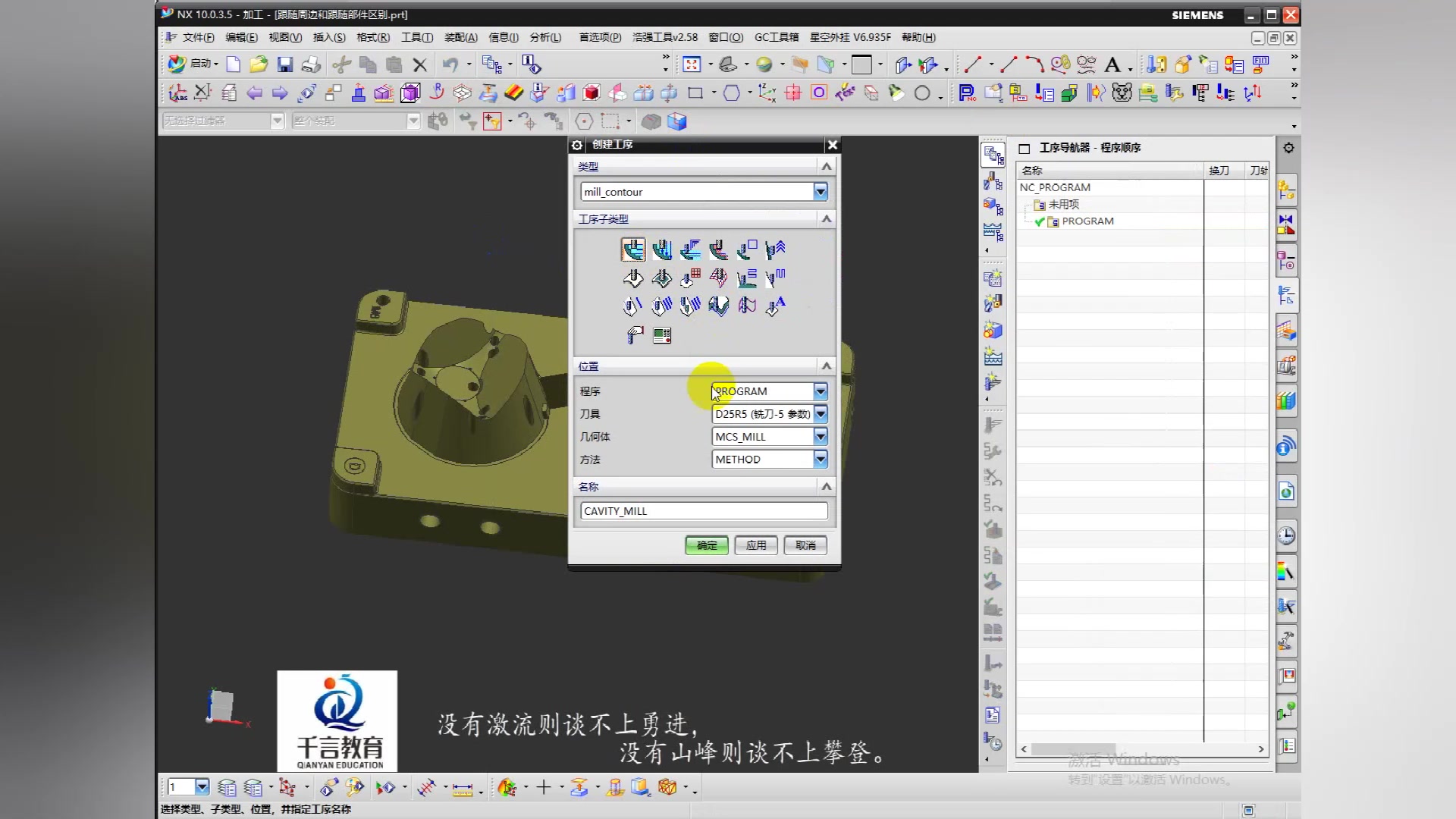Image resolution: width=1456 pixels, height=819 pixels.
Task: Collapse the operation subtype section
Action: click(827, 219)
